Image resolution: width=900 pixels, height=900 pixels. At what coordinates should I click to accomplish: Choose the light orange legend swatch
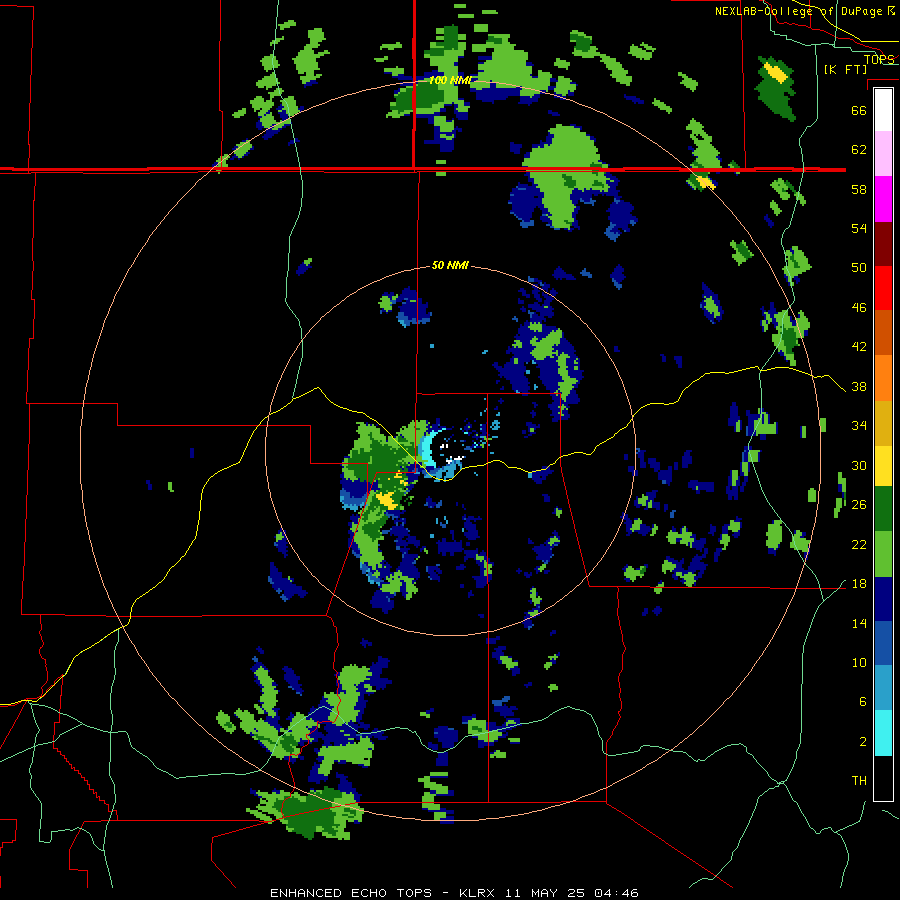pos(883,378)
